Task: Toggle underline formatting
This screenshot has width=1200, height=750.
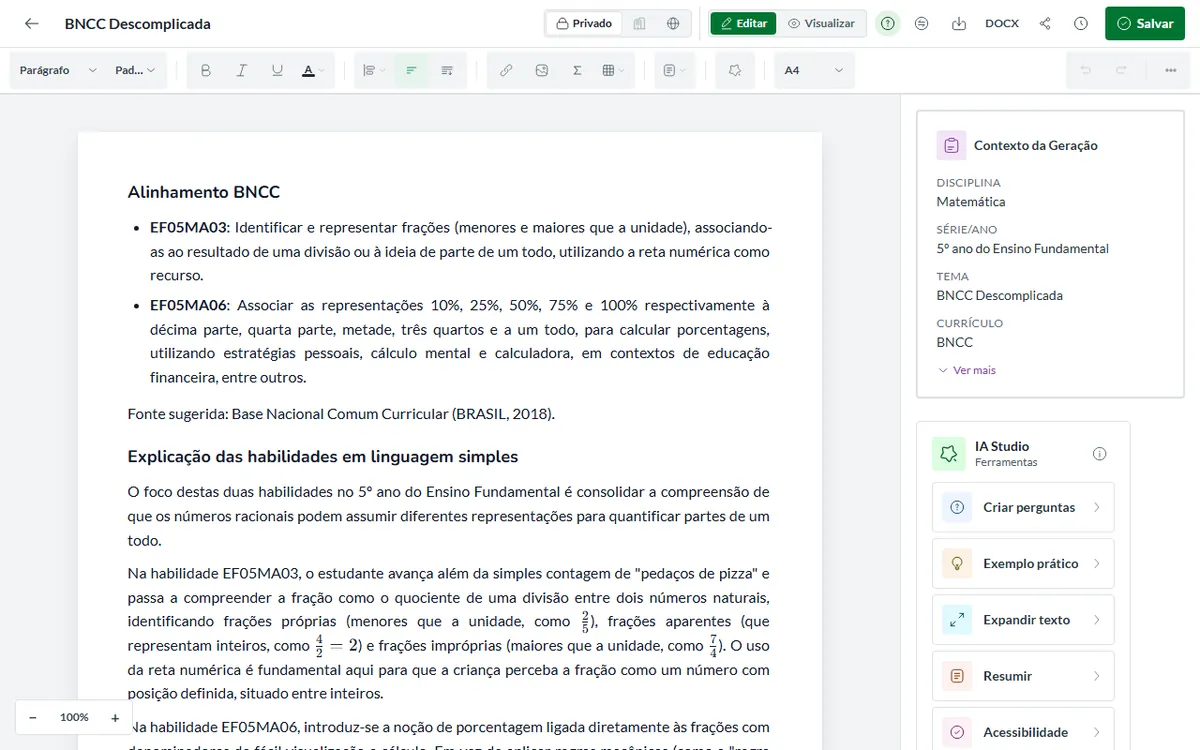Action: click(x=277, y=70)
